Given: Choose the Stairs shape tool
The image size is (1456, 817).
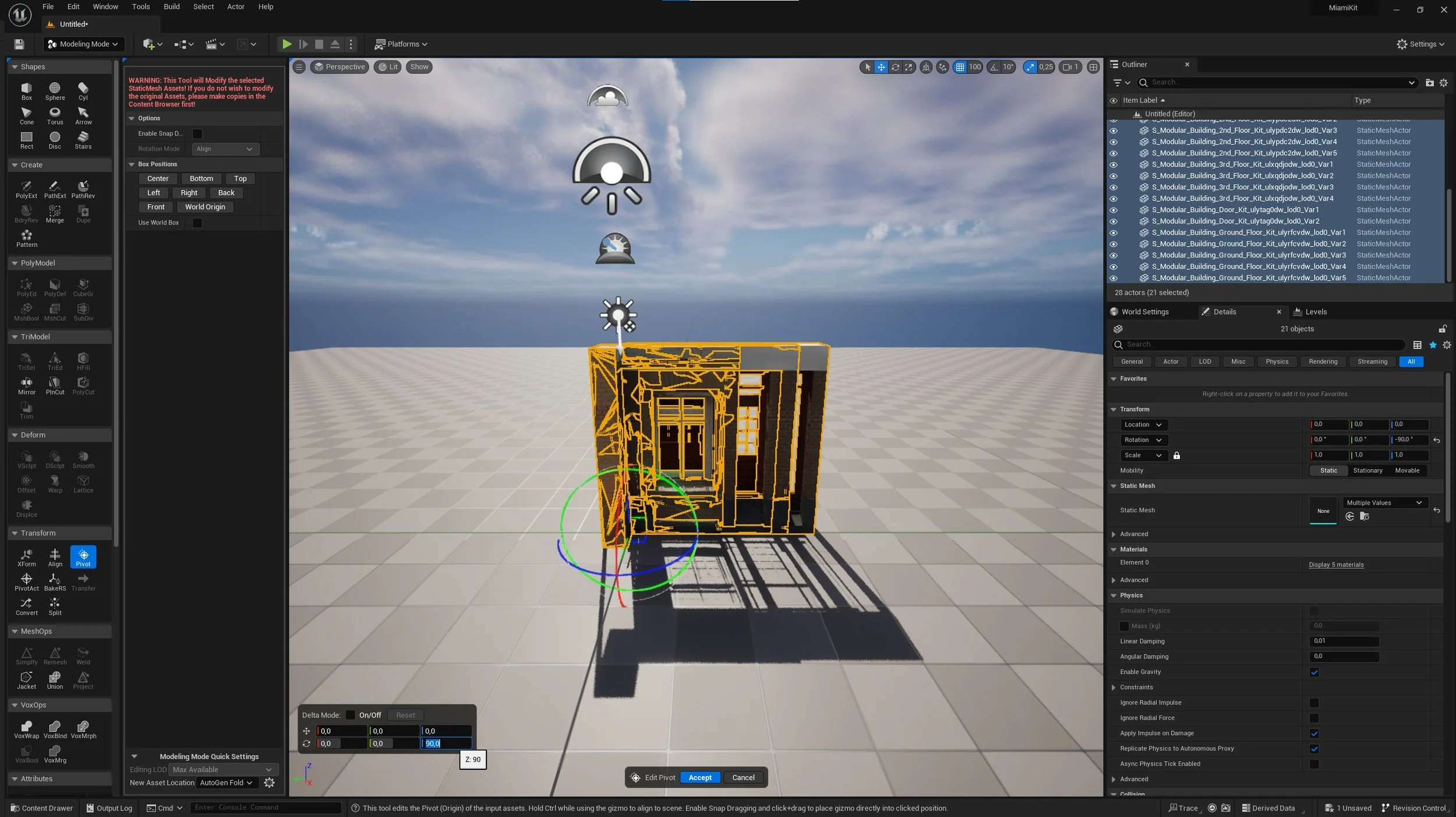Looking at the screenshot, I should [83, 140].
